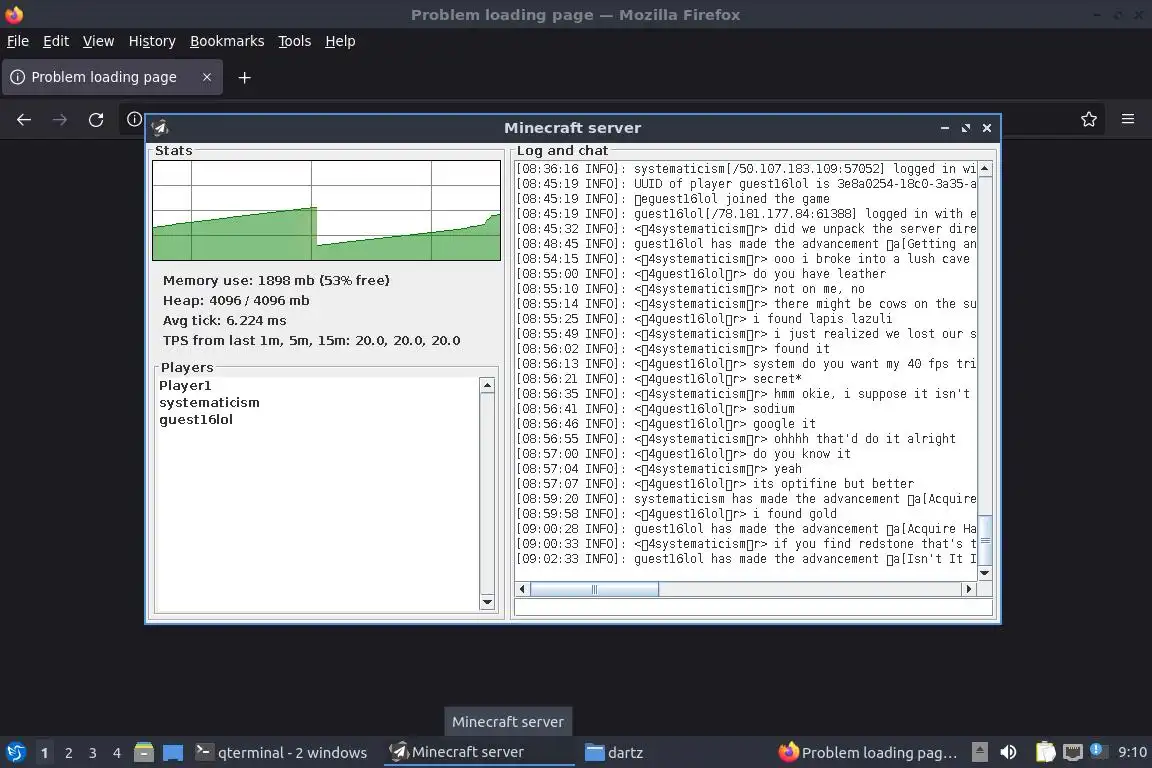Open the History menu in Firefox
Image resolution: width=1152 pixels, height=768 pixels.
pos(152,41)
